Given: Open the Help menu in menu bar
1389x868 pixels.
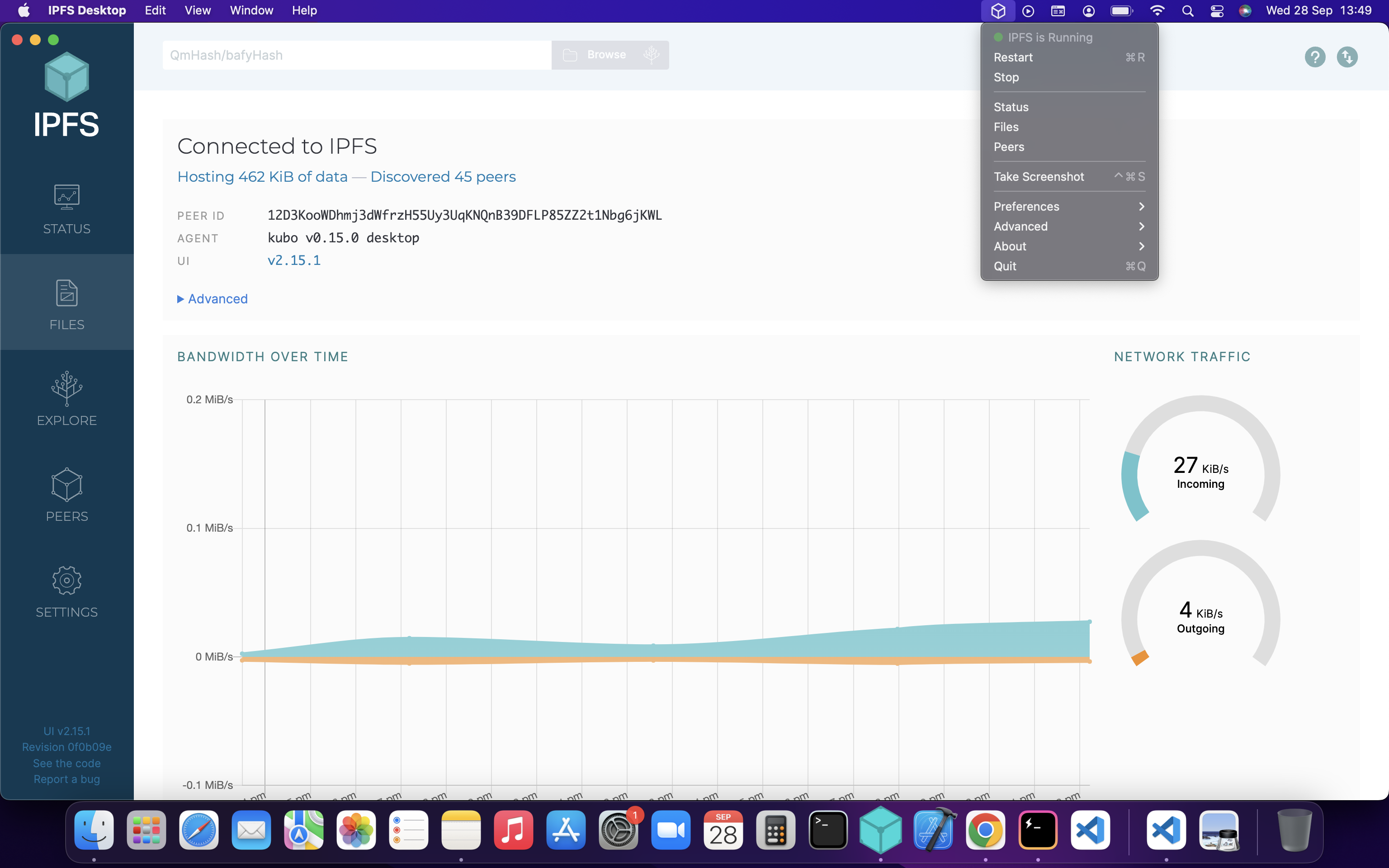Looking at the screenshot, I should (304, 10).
